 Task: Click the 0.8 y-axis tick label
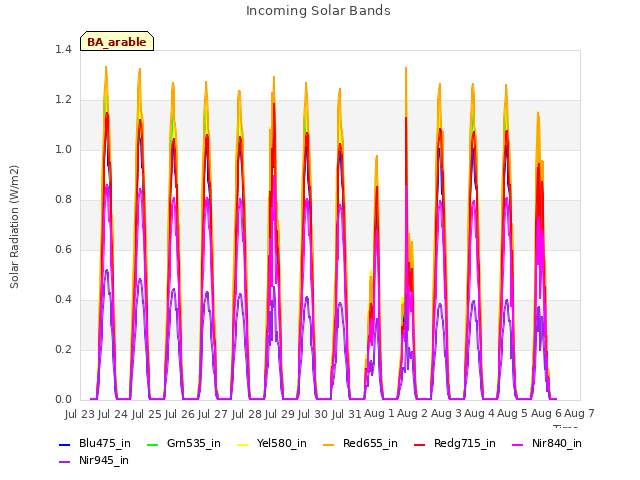[63, 200]
